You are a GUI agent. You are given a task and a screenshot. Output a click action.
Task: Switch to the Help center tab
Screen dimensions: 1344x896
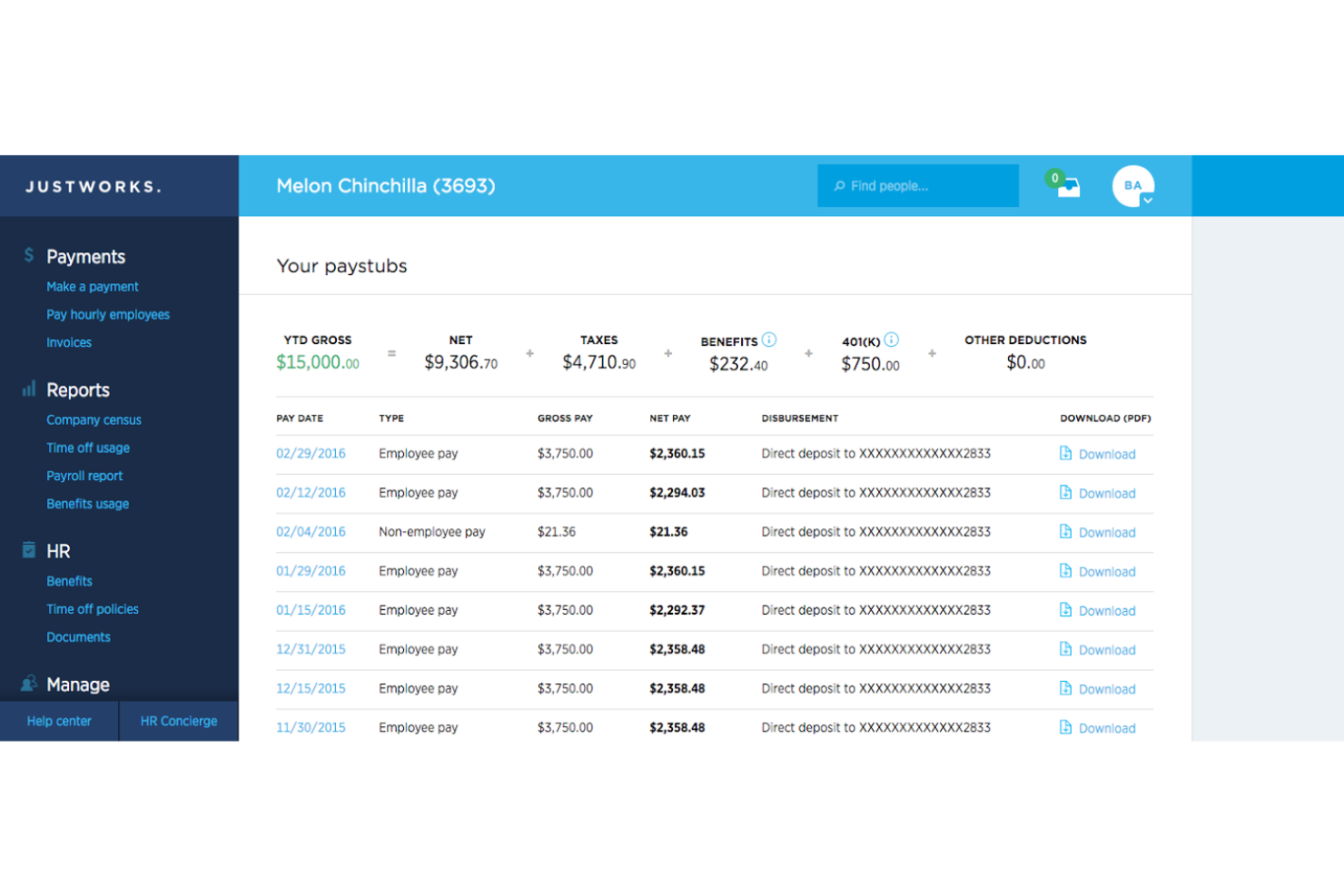pyautogui.click(x=59, y=721)
